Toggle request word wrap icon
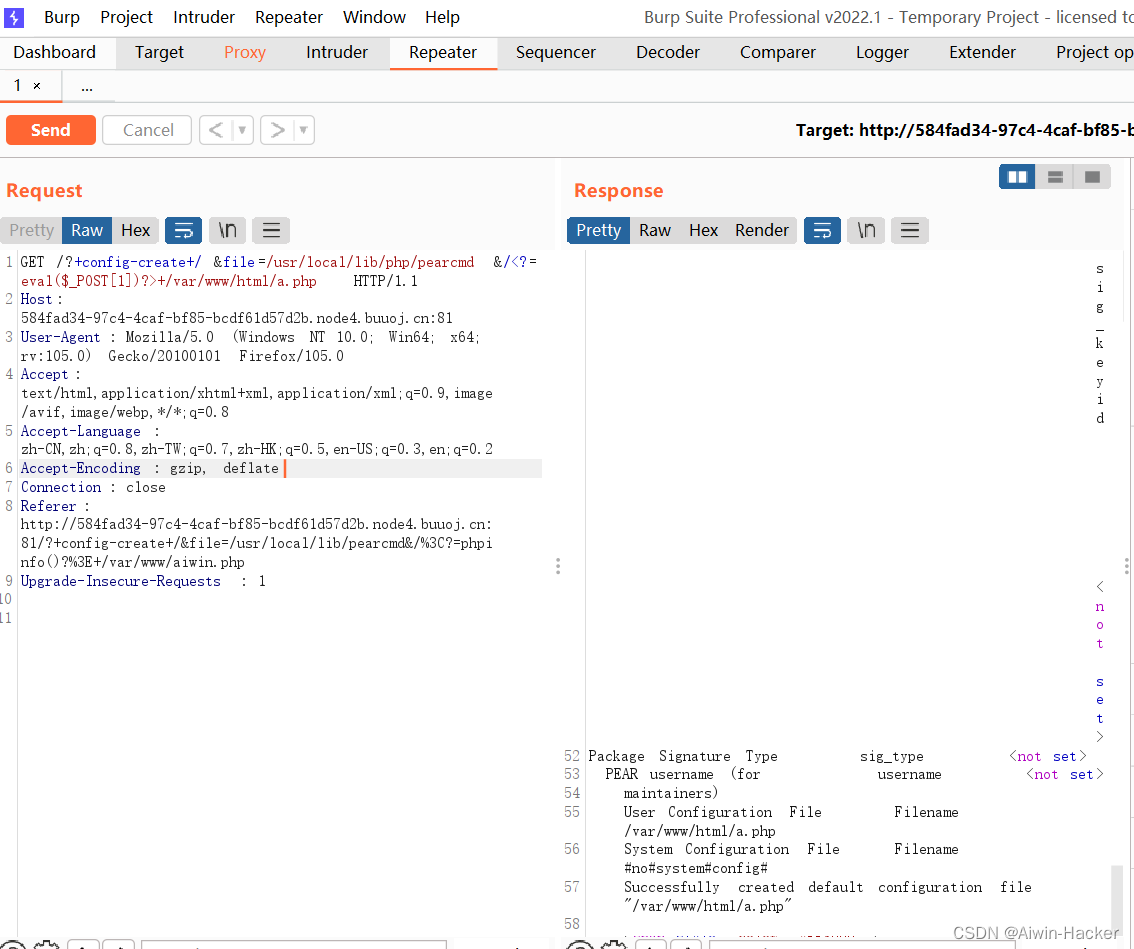 [184, 231]
